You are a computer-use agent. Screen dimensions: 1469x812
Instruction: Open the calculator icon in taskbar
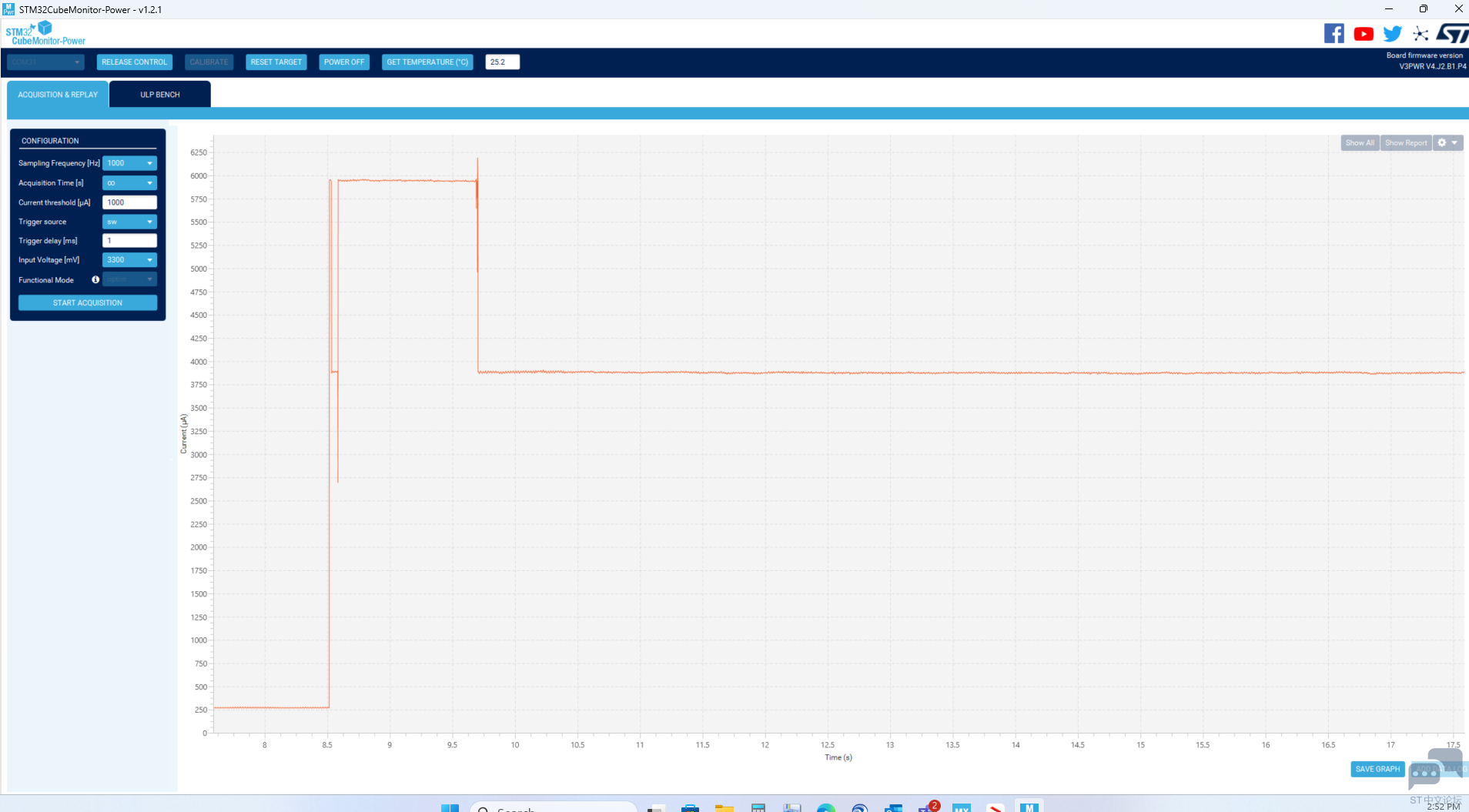point(758,807)
